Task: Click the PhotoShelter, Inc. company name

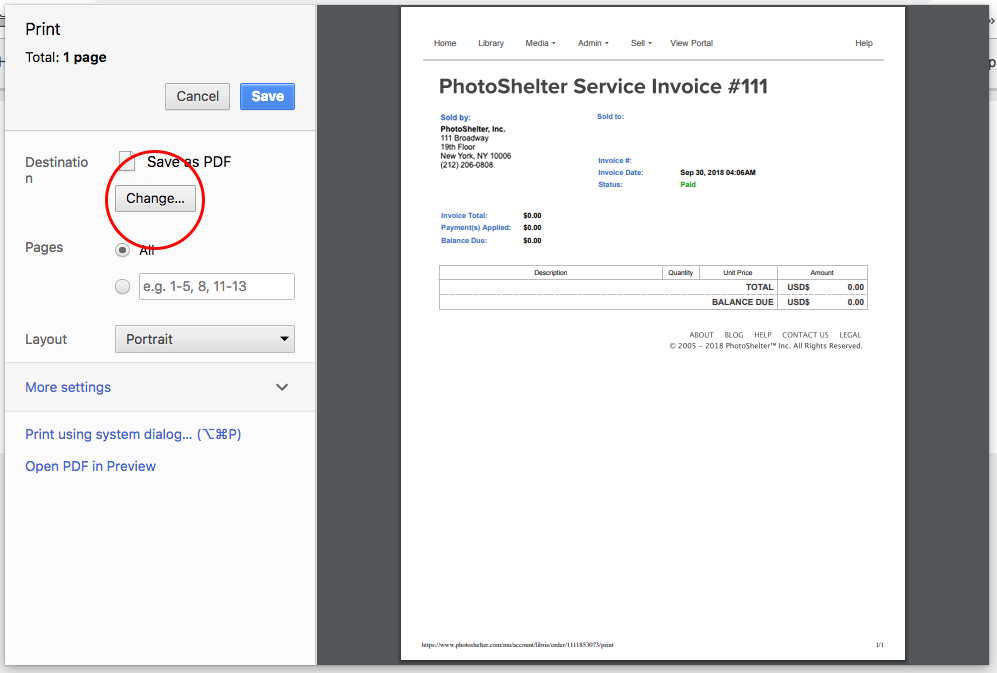Action: point(473,129)
